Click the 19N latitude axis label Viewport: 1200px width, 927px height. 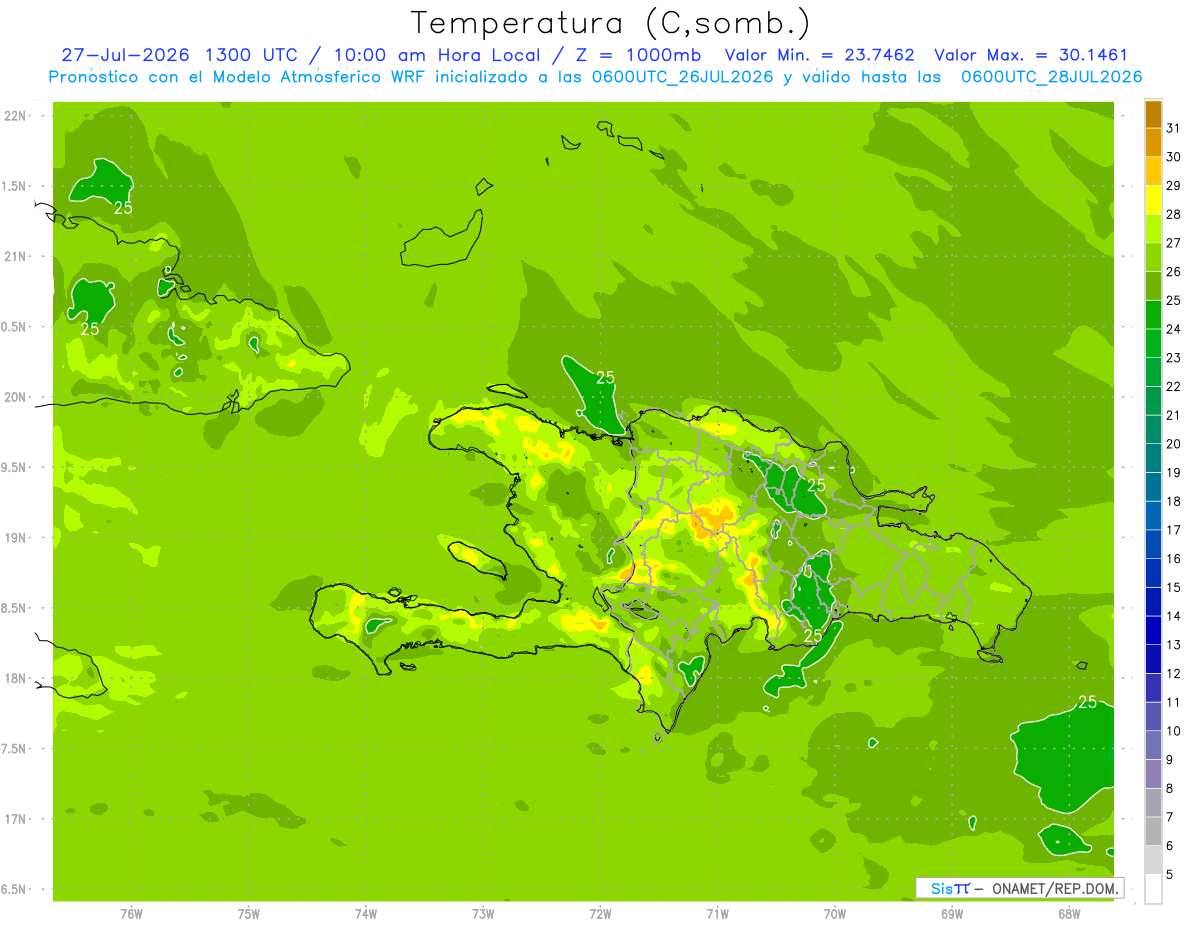(x=16, y=538)
